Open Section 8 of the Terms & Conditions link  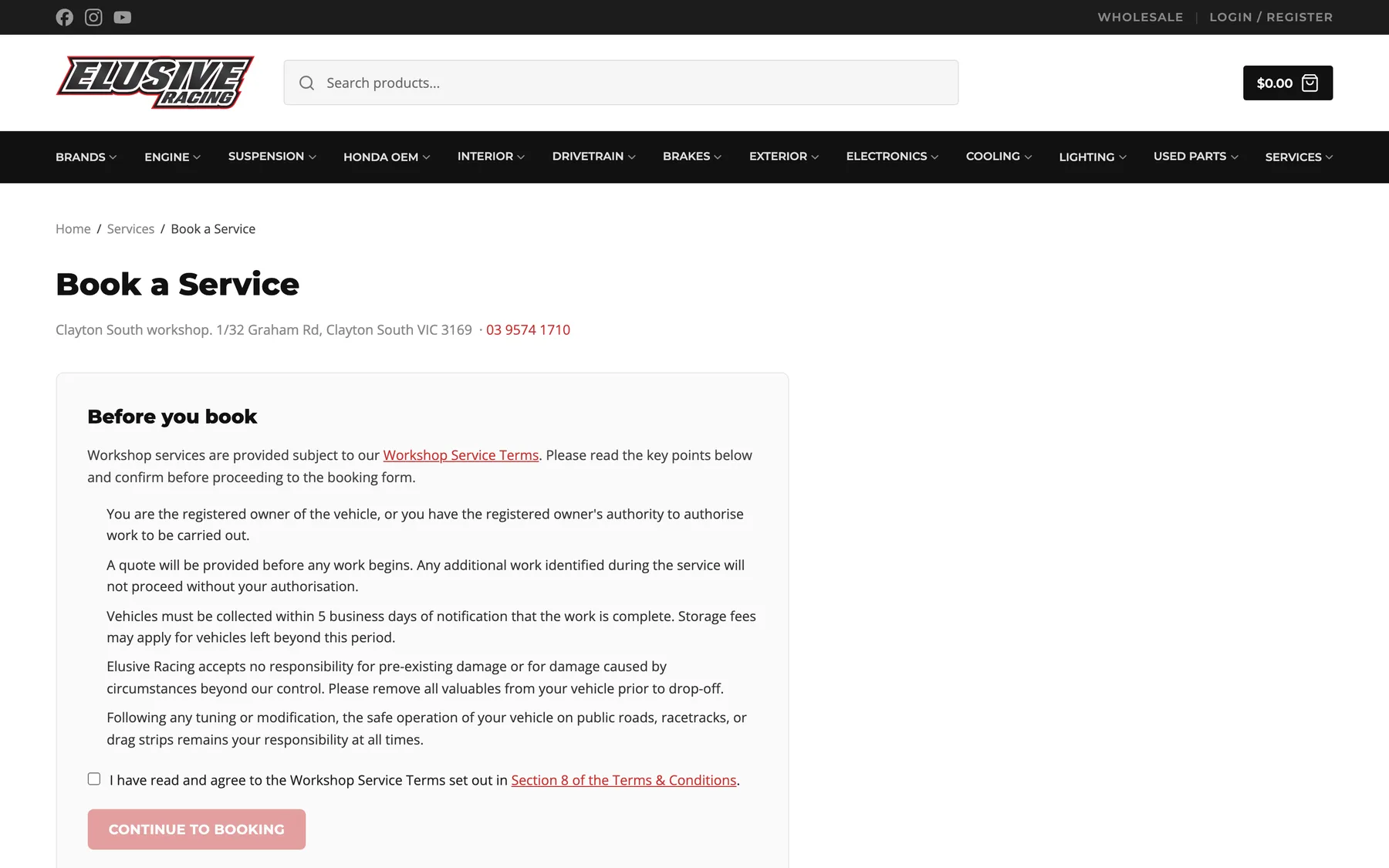624,780
